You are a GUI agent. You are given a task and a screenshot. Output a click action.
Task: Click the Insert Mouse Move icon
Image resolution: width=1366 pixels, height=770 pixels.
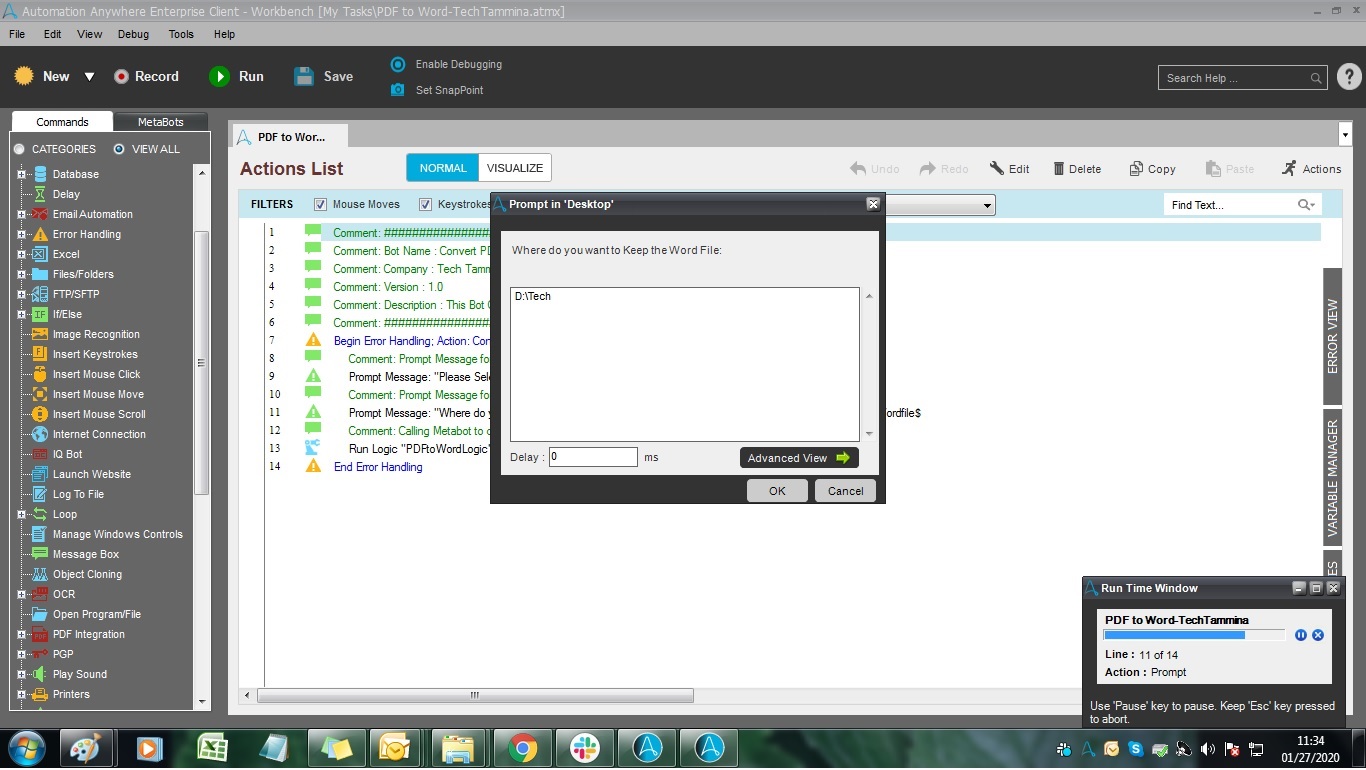(40, 394)
